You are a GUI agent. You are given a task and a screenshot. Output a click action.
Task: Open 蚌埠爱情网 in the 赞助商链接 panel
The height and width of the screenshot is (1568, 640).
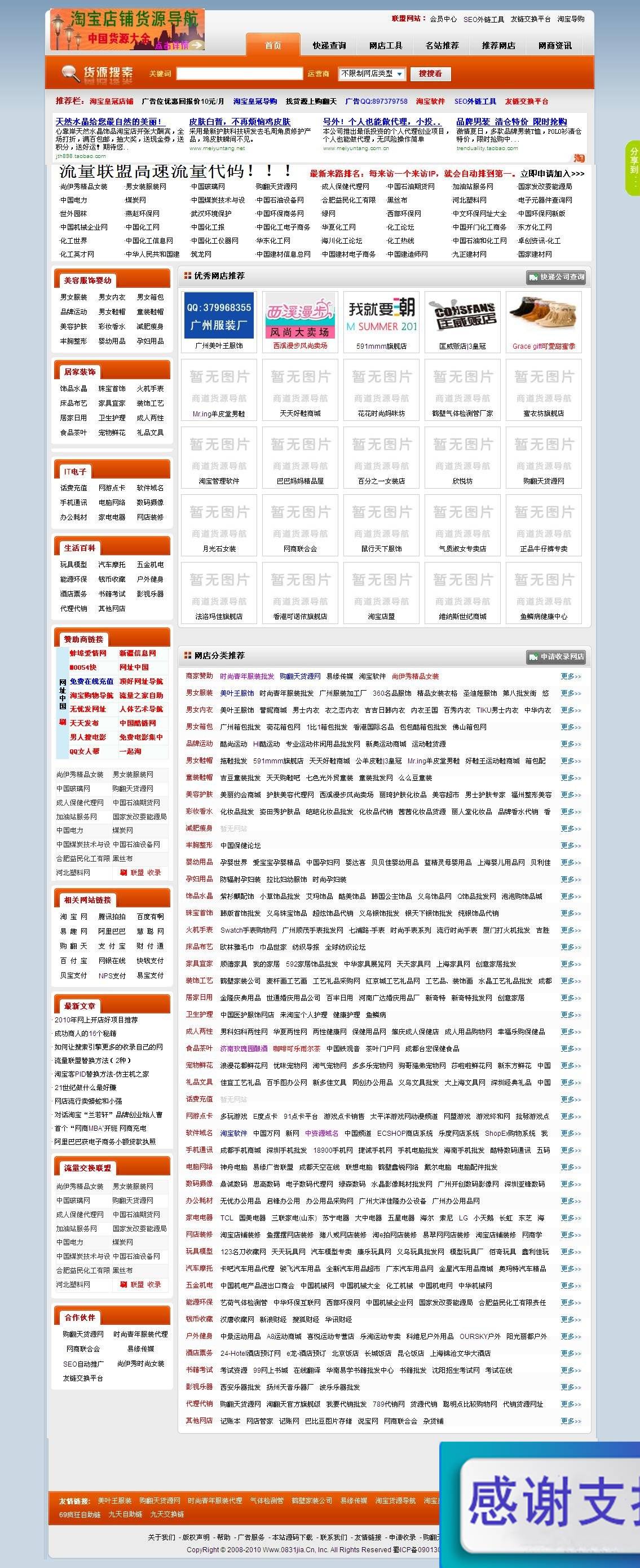[88, 653]
